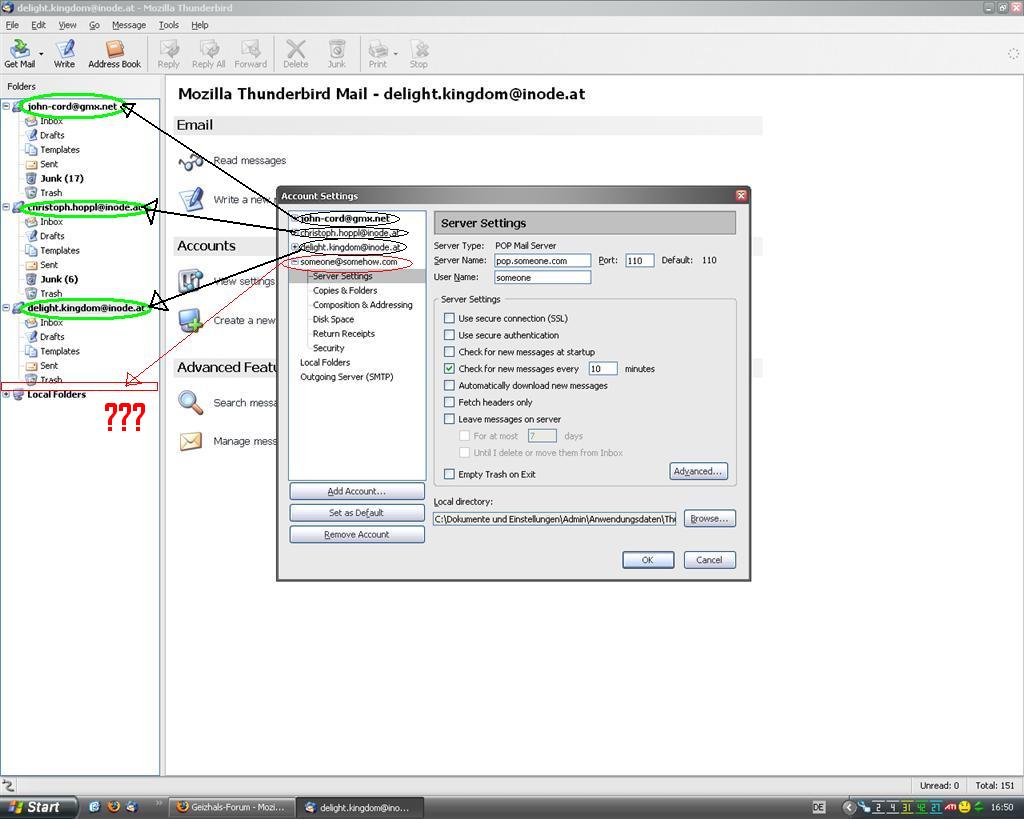Image resolution: width=1024 pixels, height=819 pixels.
Task: Open the View menu
Action: [x=67, y=25]
